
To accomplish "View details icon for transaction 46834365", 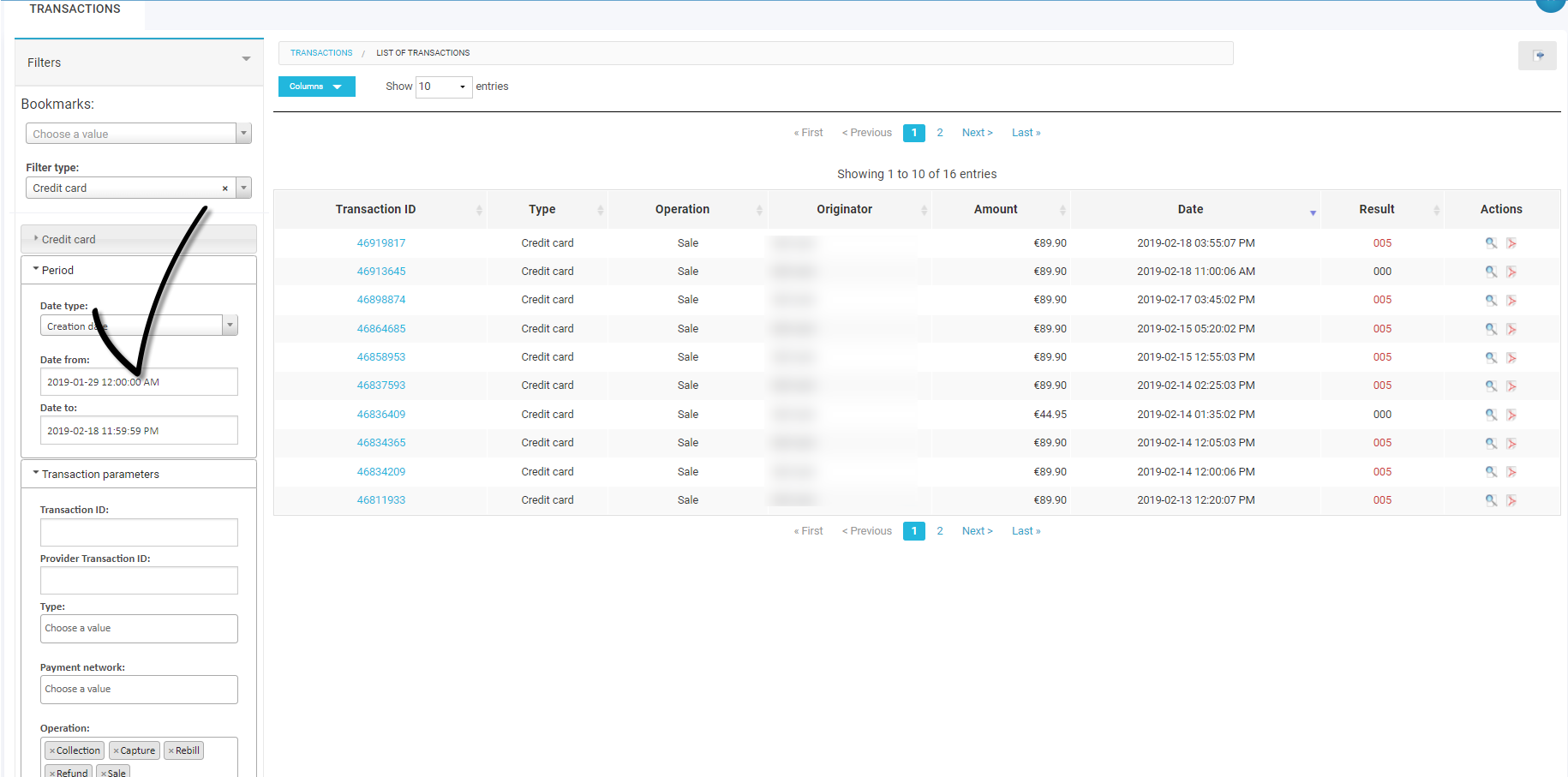I will 1491,443.
